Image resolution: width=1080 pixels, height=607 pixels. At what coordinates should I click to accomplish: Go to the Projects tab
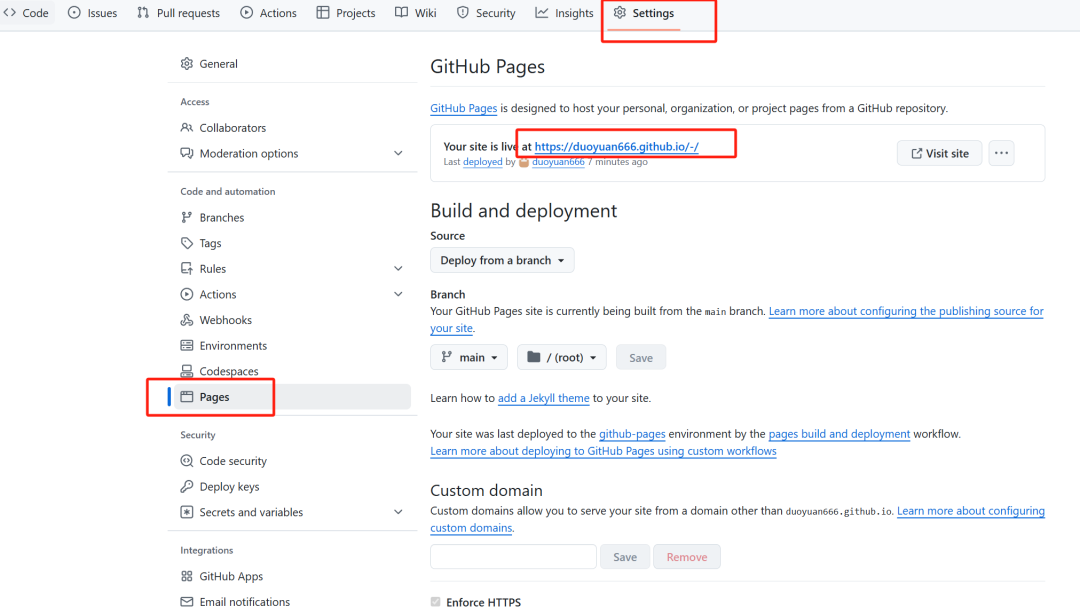[346, 13]
